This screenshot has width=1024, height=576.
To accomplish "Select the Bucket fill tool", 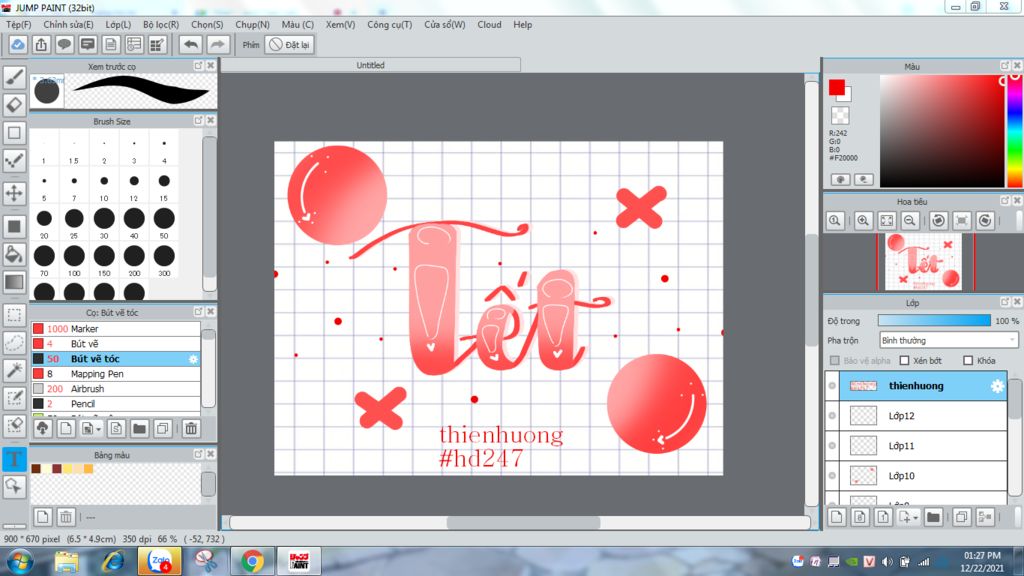I will click(x=14, y=254).
